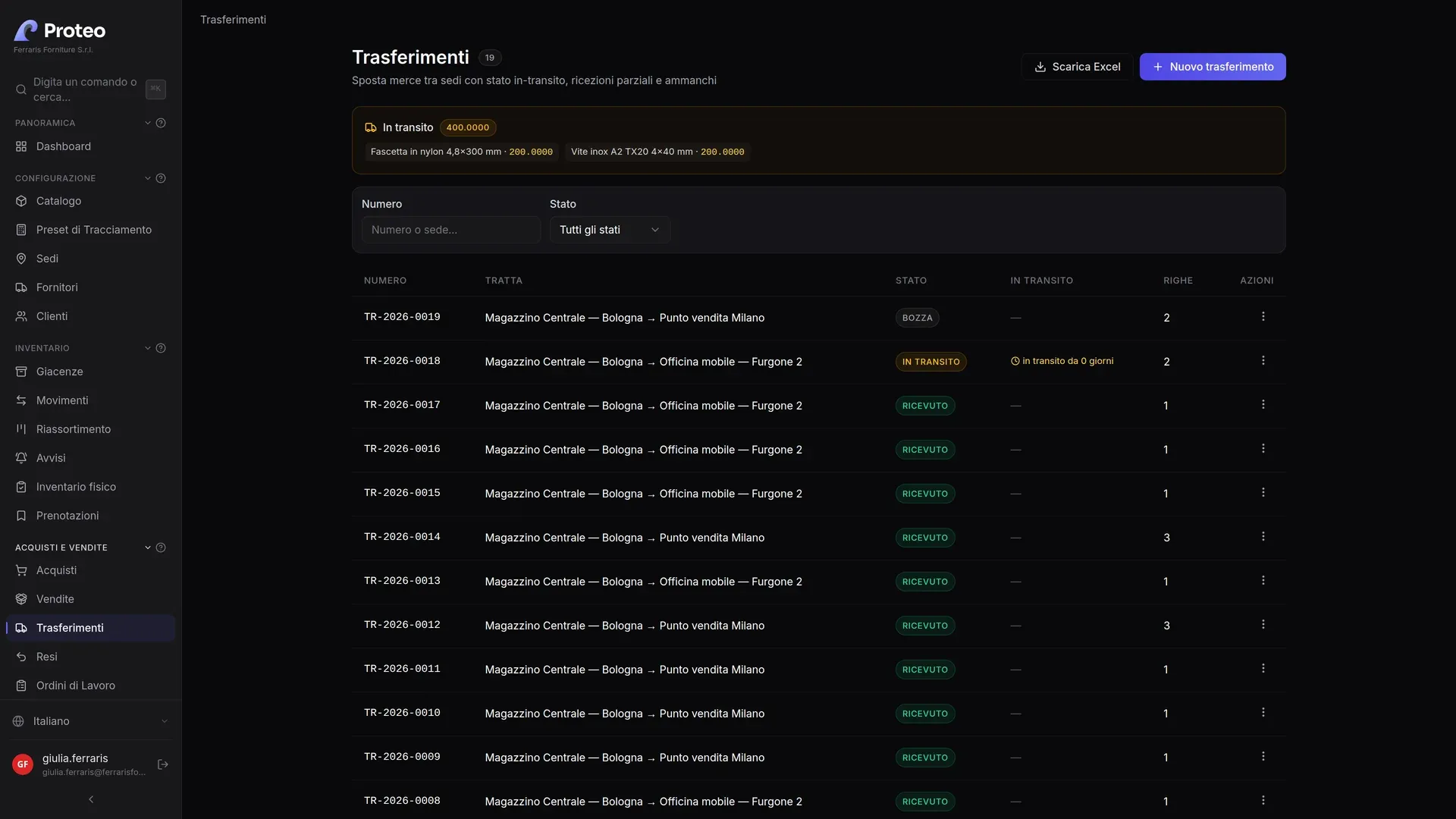Viewport: 1456px width, 819px height.
Task: Click the Prenotazioni bookmark icon
Action: click(x=21, y=516)
